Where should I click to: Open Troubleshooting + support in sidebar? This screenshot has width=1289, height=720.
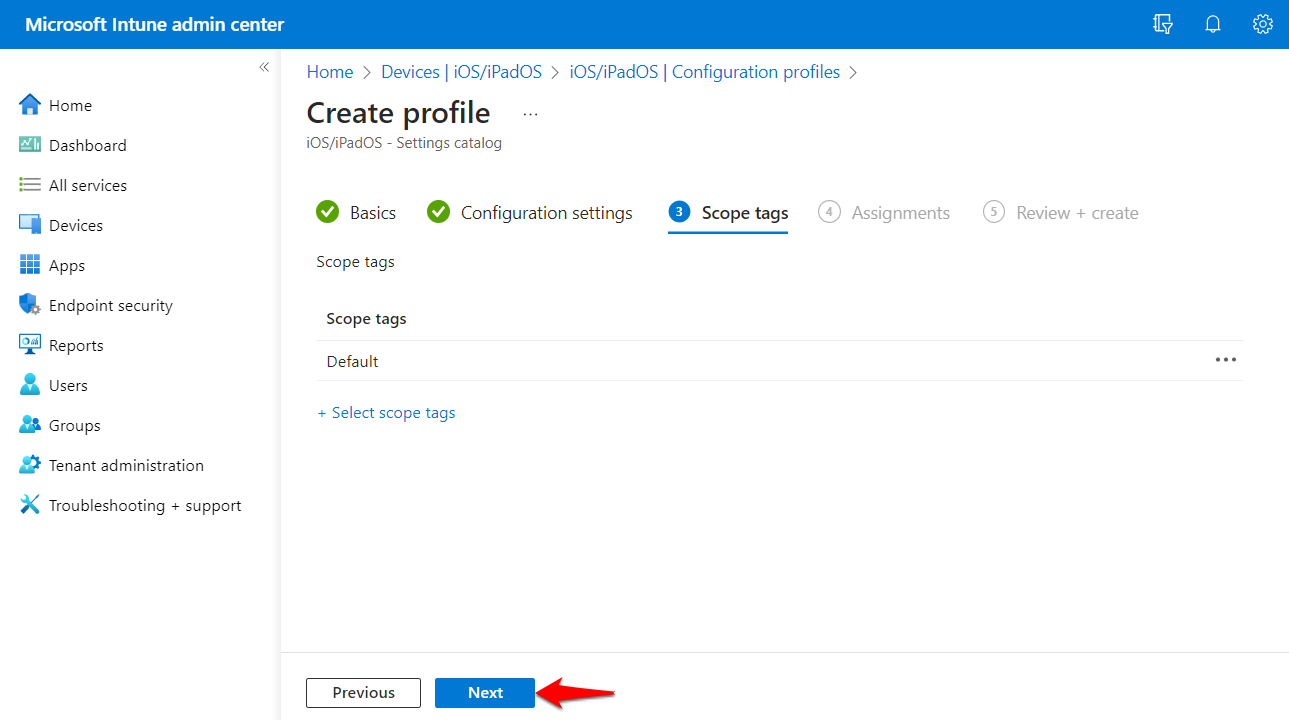pos(145,505)
